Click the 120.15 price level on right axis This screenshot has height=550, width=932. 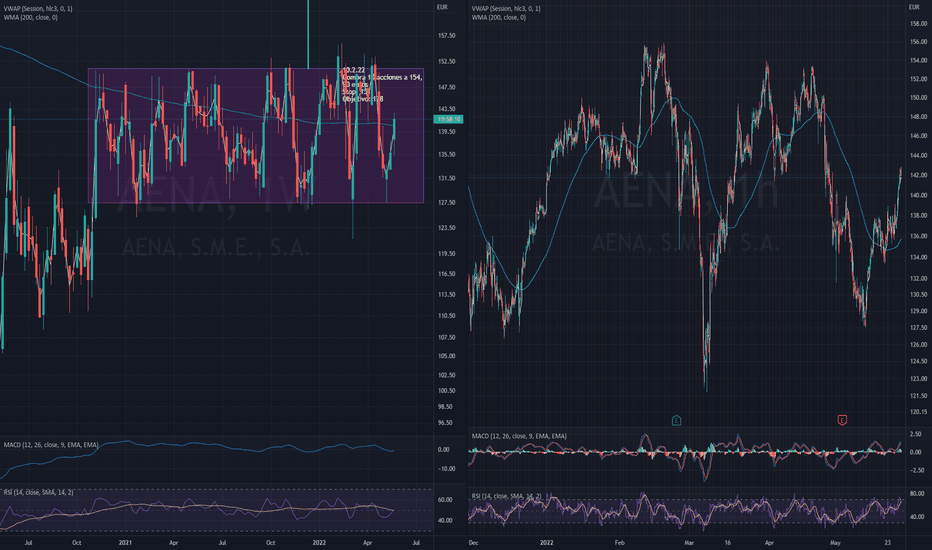click(918, 411)
